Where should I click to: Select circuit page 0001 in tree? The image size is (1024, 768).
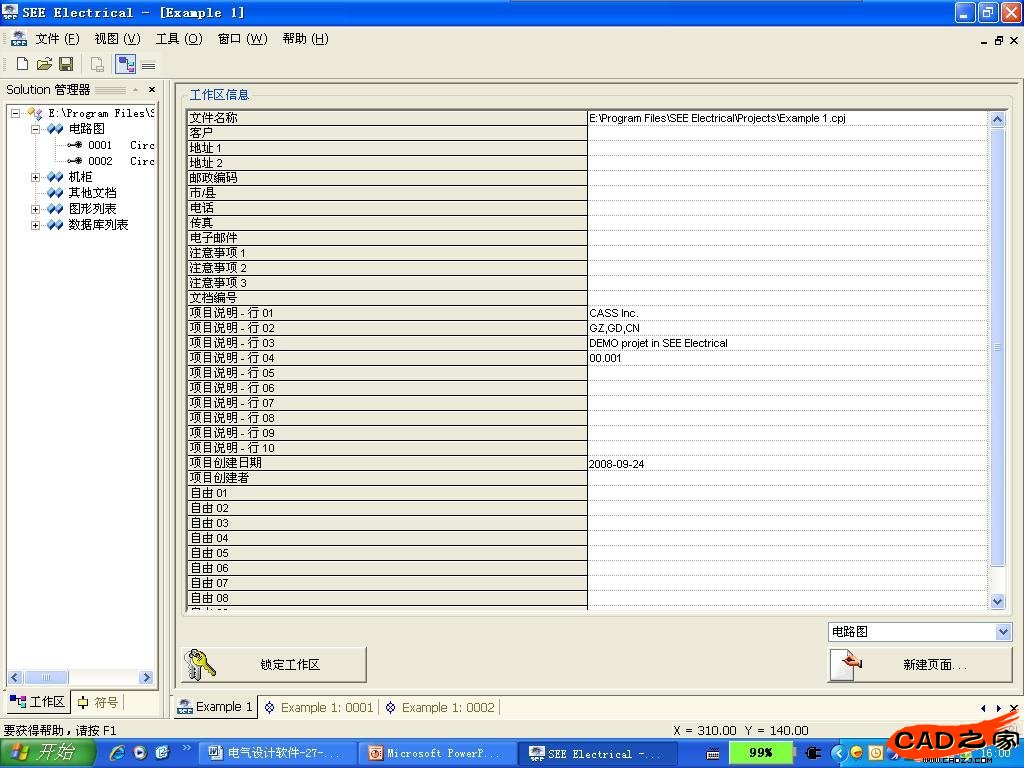100,145
